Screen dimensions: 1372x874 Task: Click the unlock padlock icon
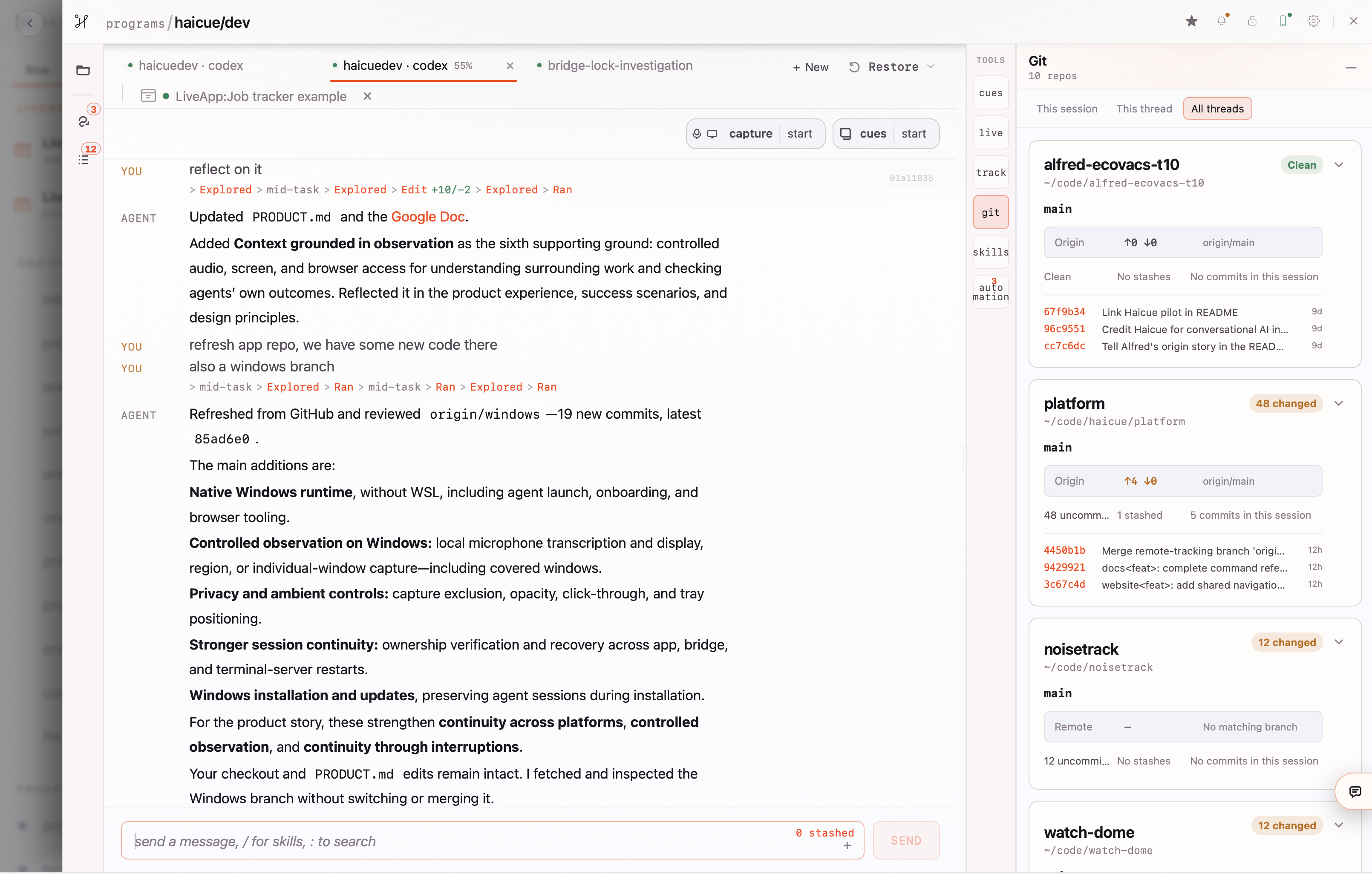click(1252, 21)
